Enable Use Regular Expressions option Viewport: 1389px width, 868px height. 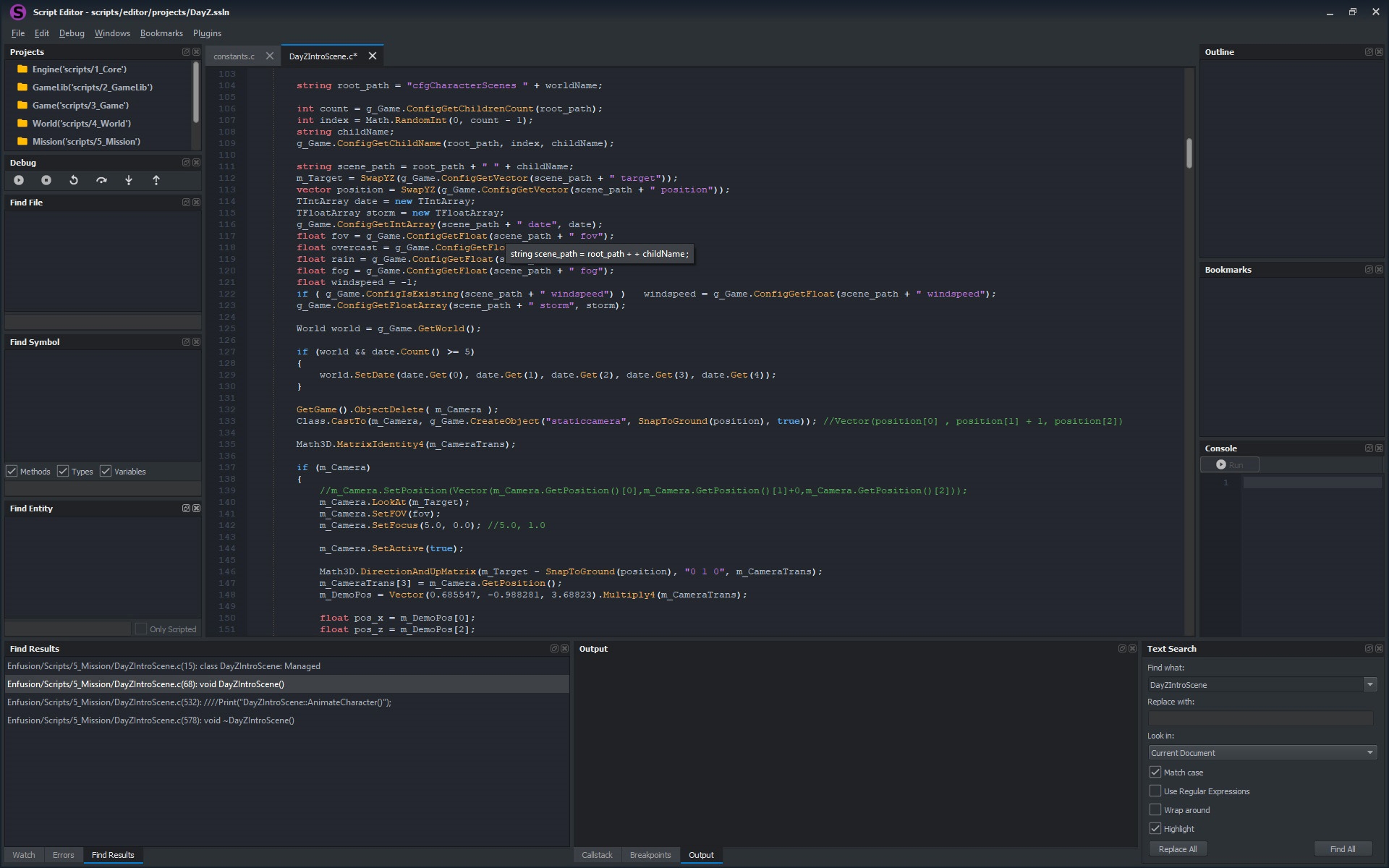[1155, 791]
